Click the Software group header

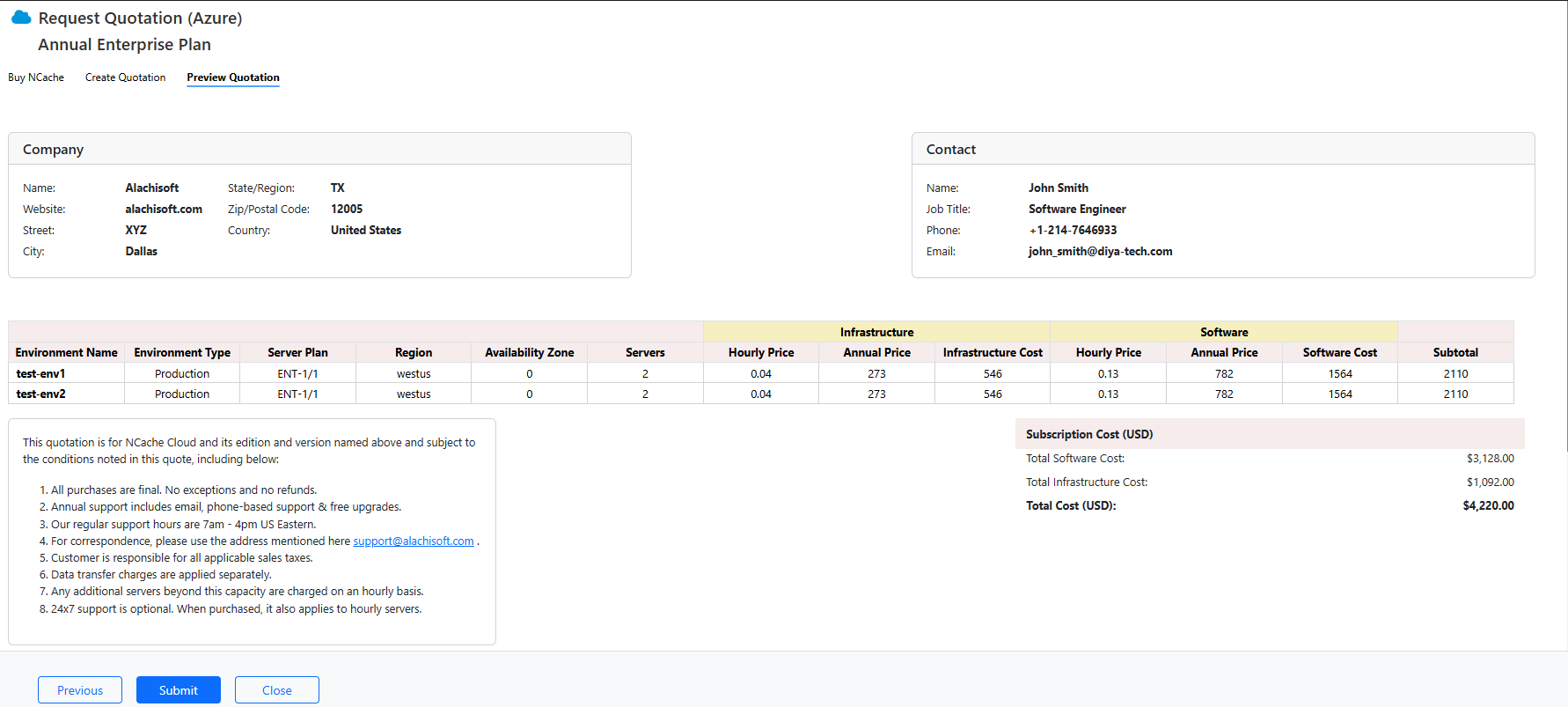point(1224,332)
